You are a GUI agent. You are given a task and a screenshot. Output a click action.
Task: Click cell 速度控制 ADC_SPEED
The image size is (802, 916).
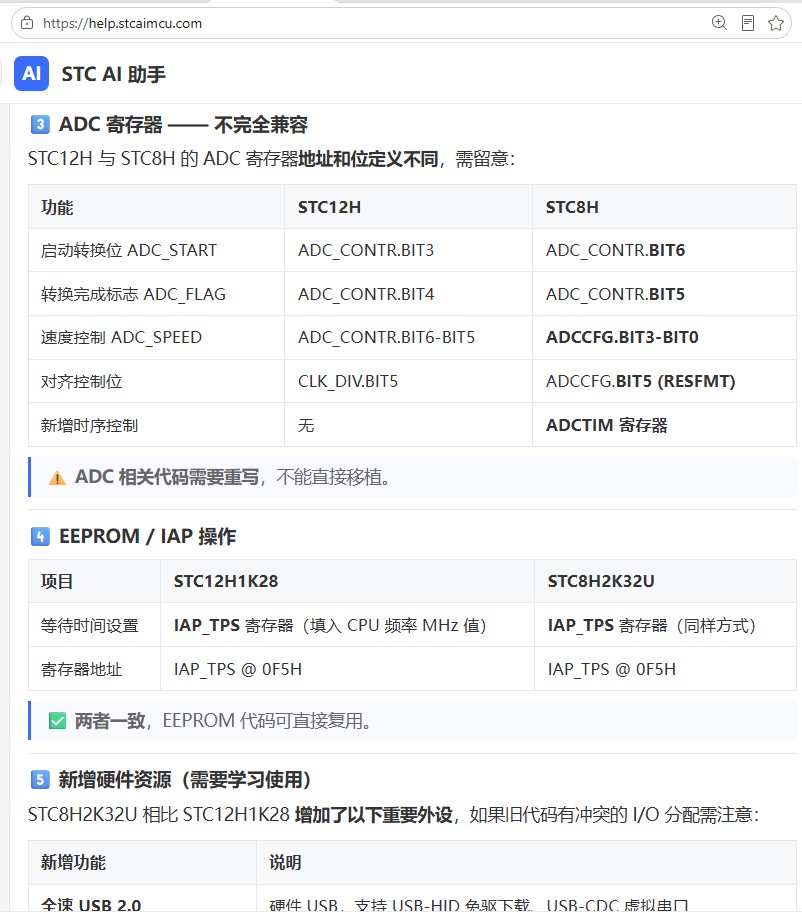[156, 338]
